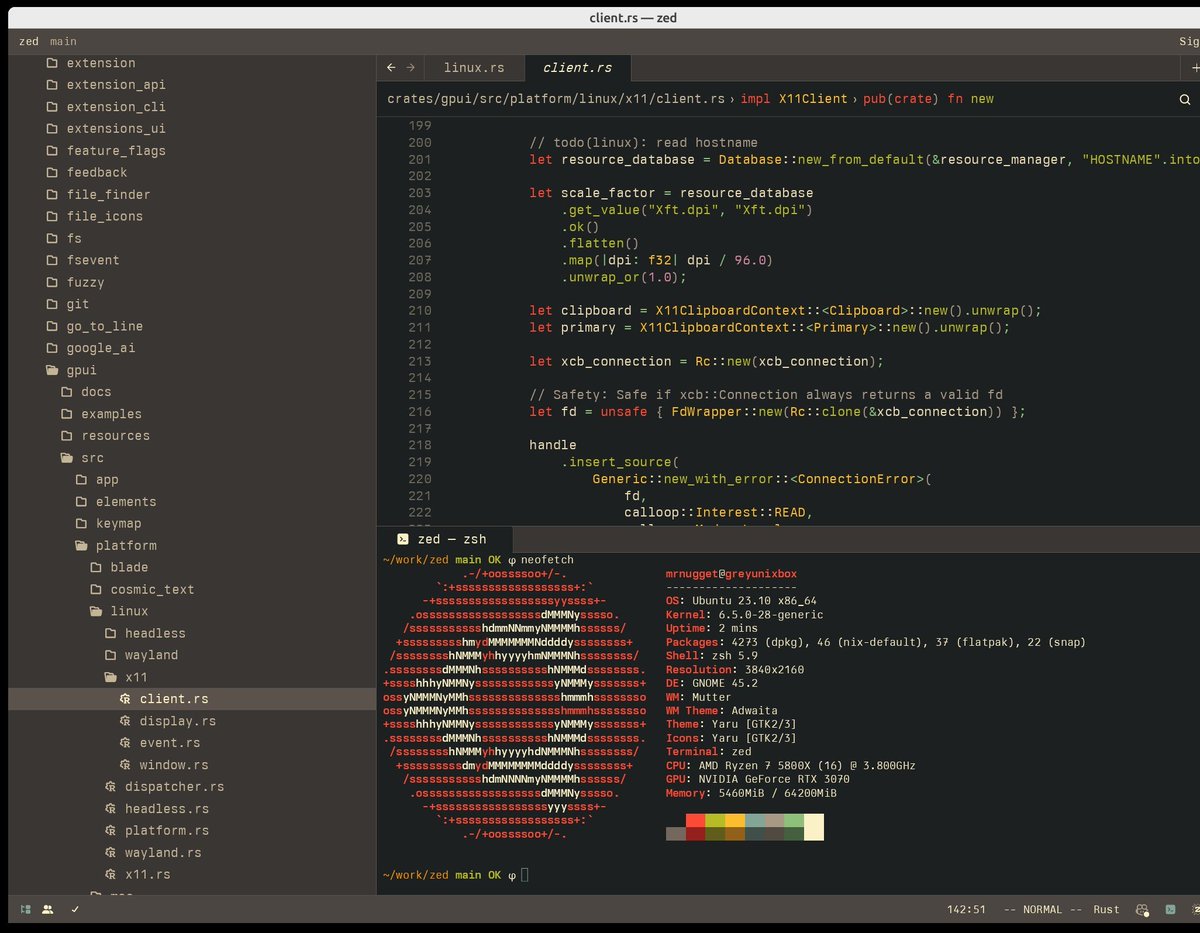The image size is (1200, 933).
Task: Click cursor position 142:51 in status bar
Action: 966,910
